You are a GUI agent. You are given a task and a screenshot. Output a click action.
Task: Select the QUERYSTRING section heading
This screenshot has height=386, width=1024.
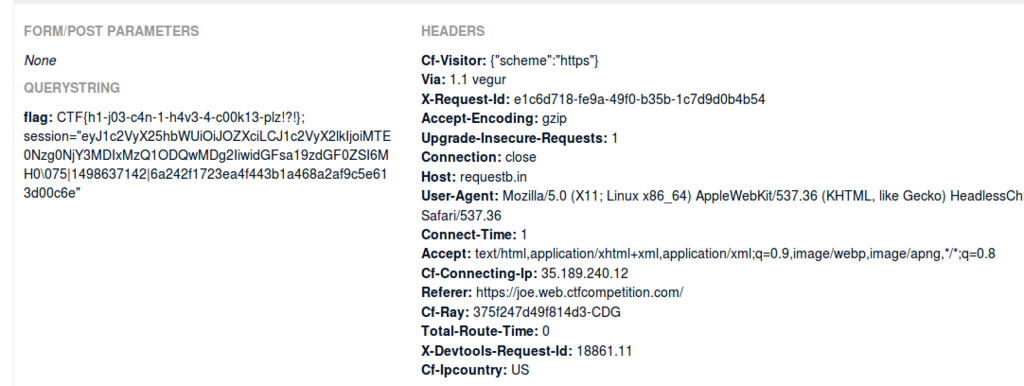72,88
